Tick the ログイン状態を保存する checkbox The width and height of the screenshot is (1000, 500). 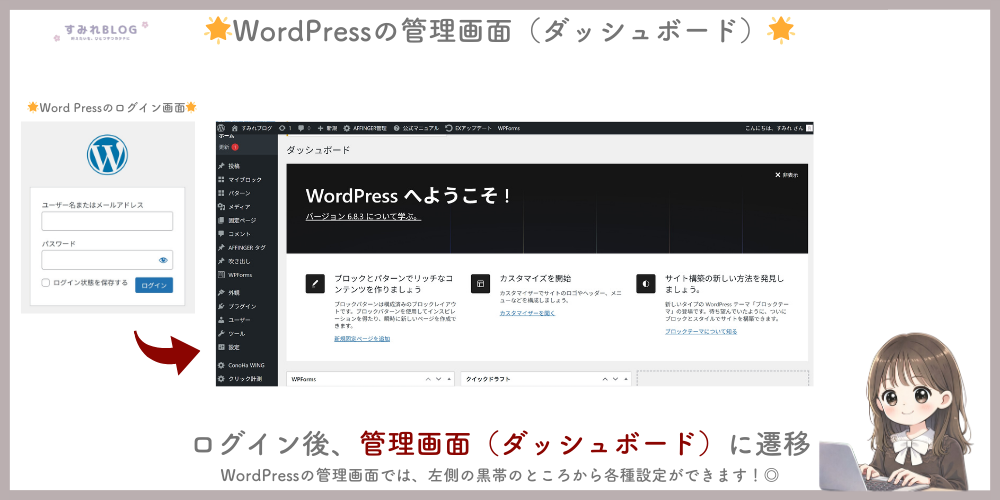tap(45, 283)
